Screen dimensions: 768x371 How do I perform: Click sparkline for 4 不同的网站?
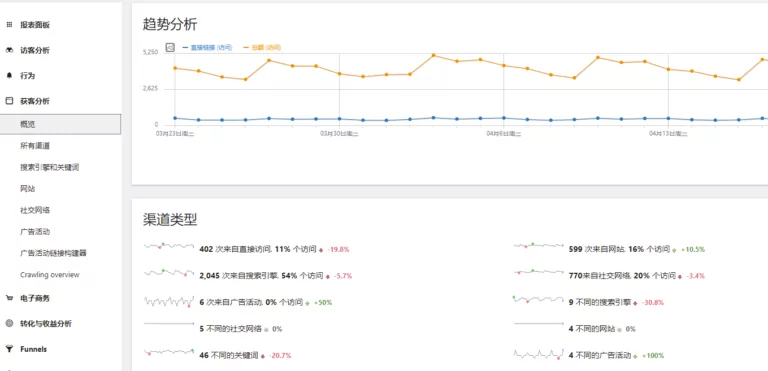click(x=539, y=323)
